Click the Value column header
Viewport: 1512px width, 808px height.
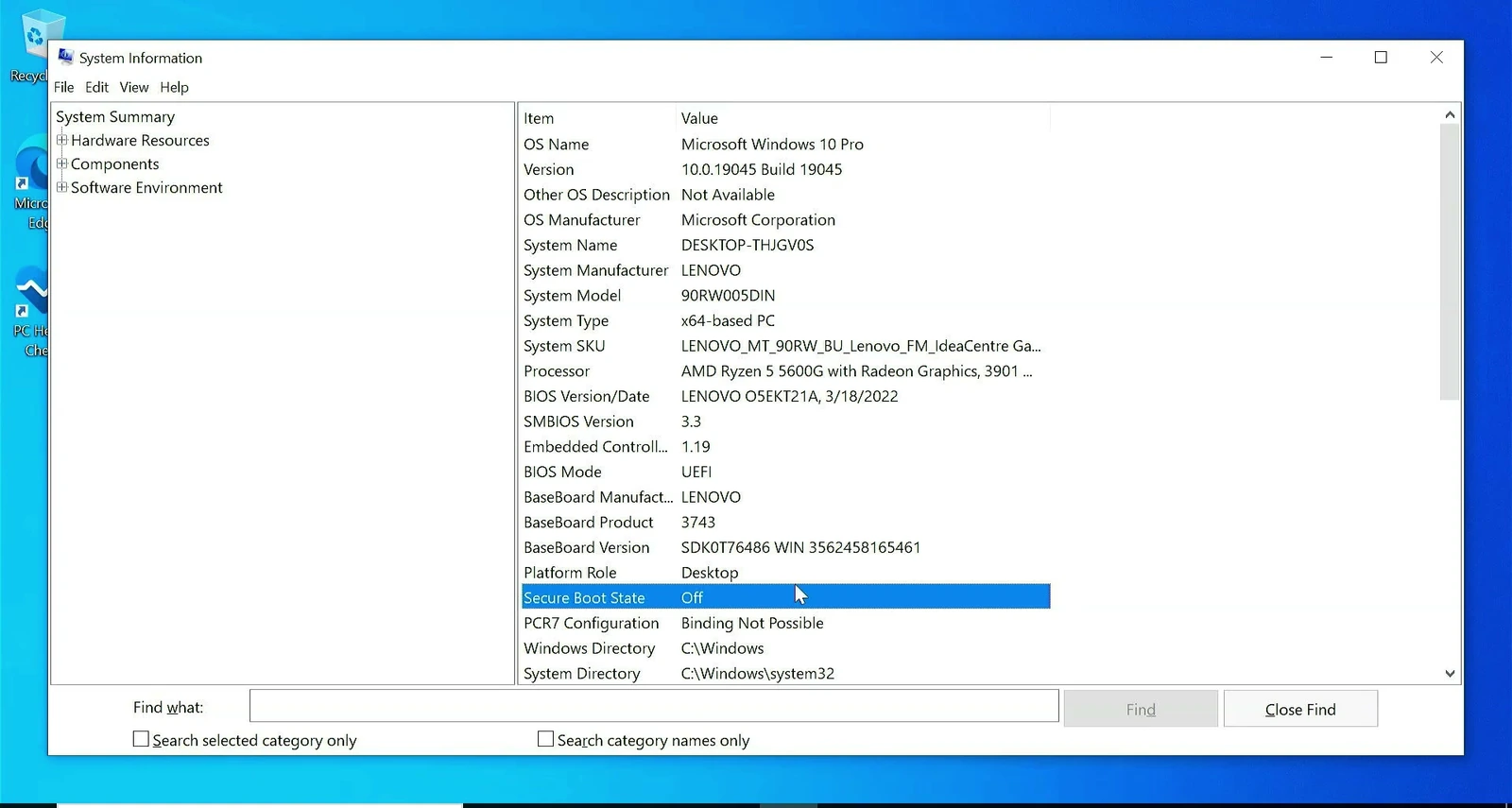coord(864,118)
